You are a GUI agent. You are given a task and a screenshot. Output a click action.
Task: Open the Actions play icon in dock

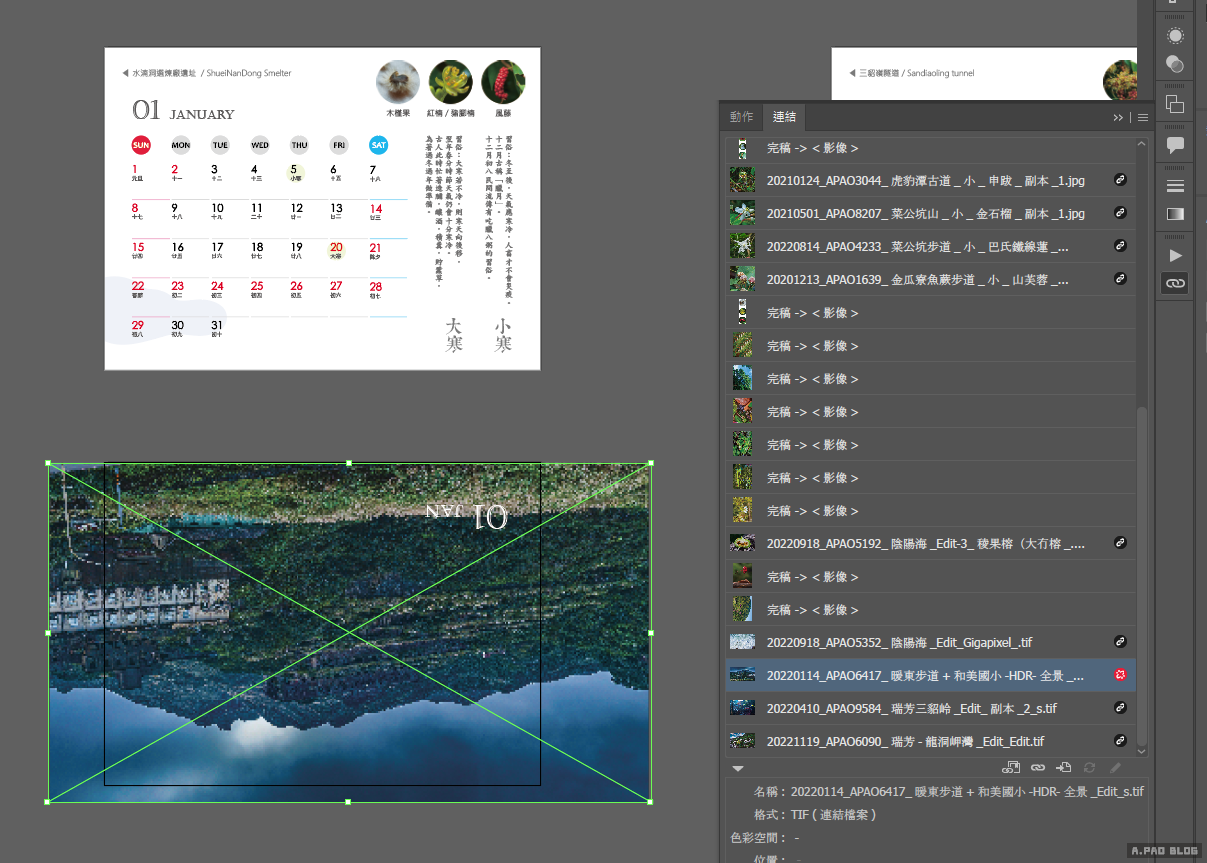(x=1175, y=256)
